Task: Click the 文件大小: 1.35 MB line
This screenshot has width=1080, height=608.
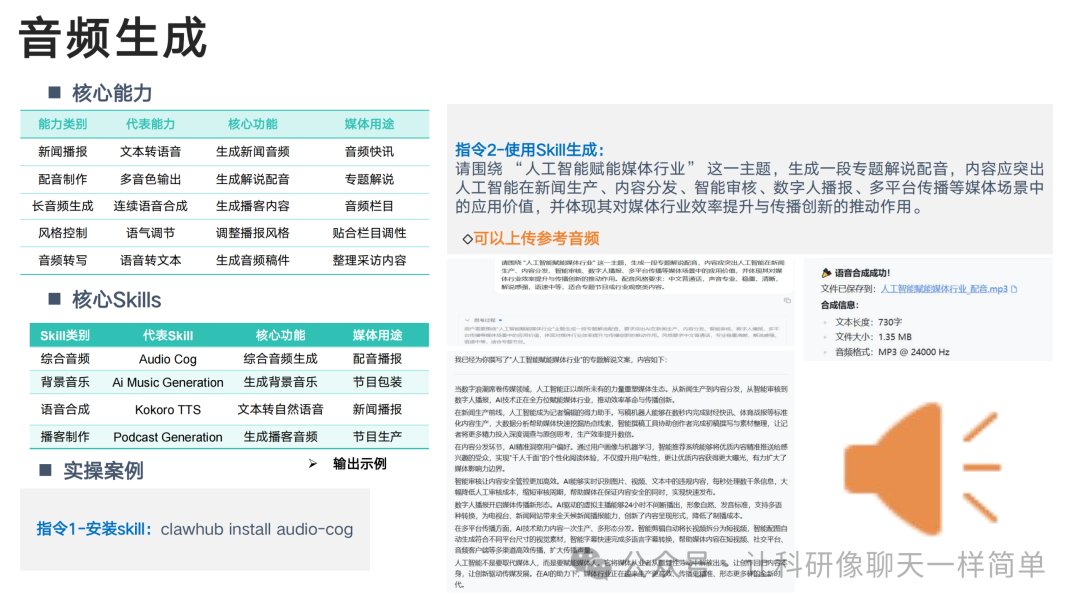Action: coord(873,337)
